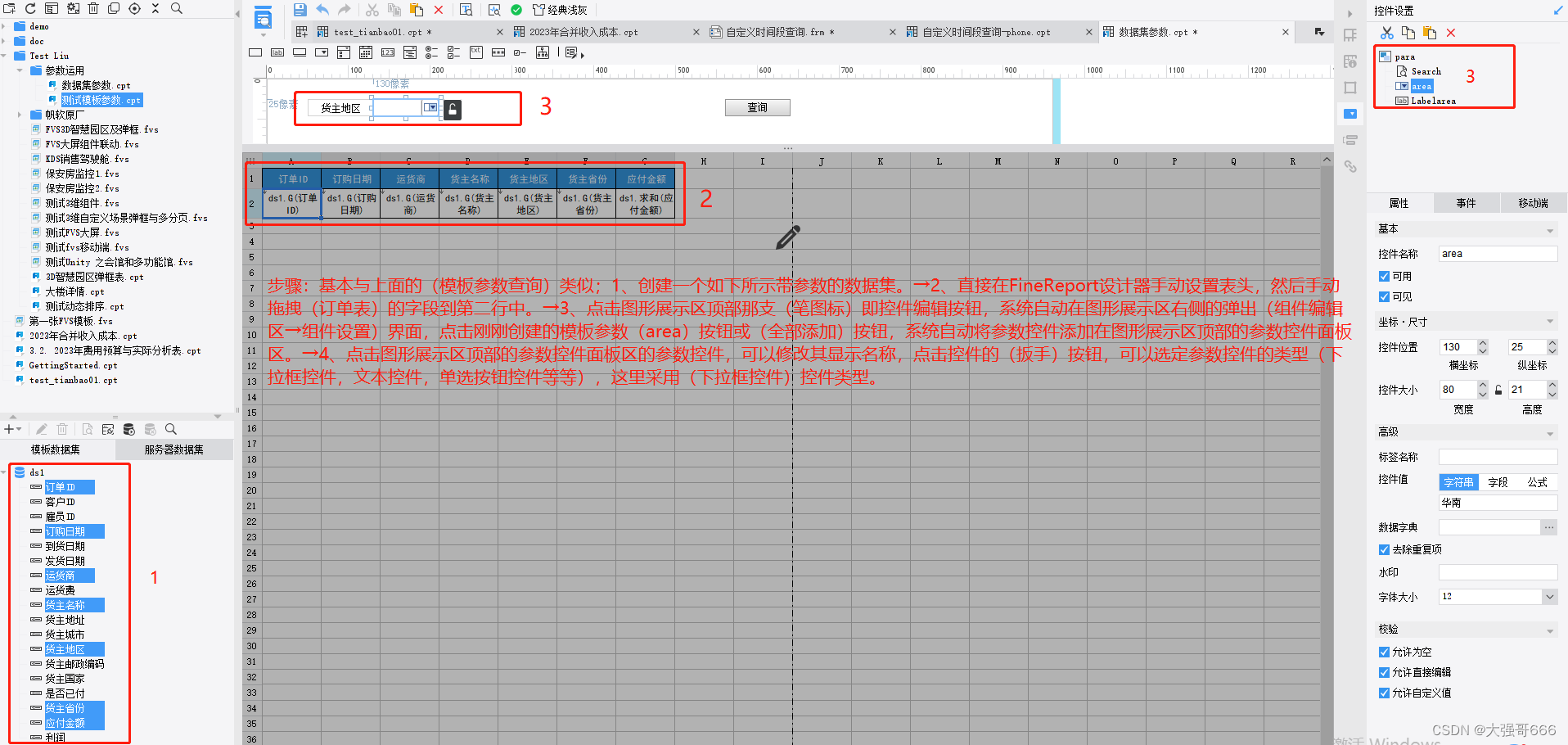Click the 控件名称 input field containing area
The width and height of the screenshot is (1568, 745).
(x=1498, y=254)
